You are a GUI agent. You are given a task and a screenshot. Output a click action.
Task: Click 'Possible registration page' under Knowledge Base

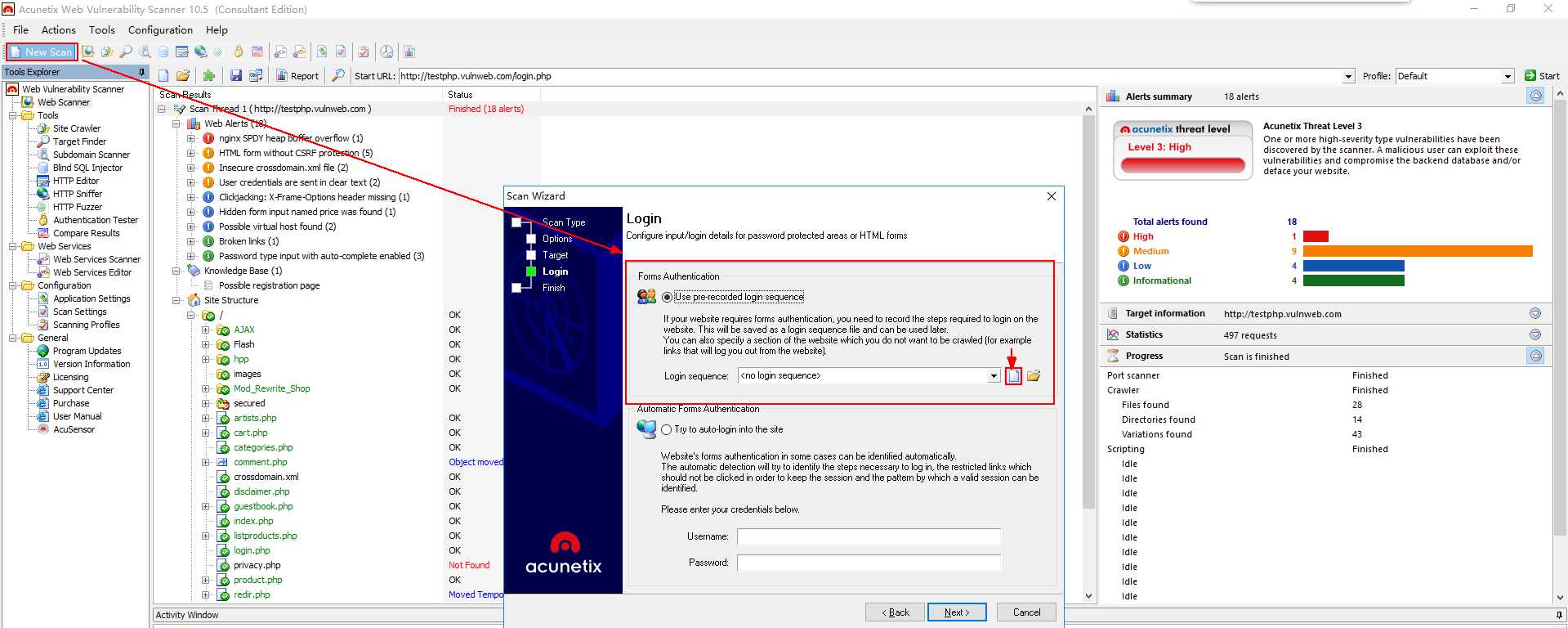[x=269, y=285]
